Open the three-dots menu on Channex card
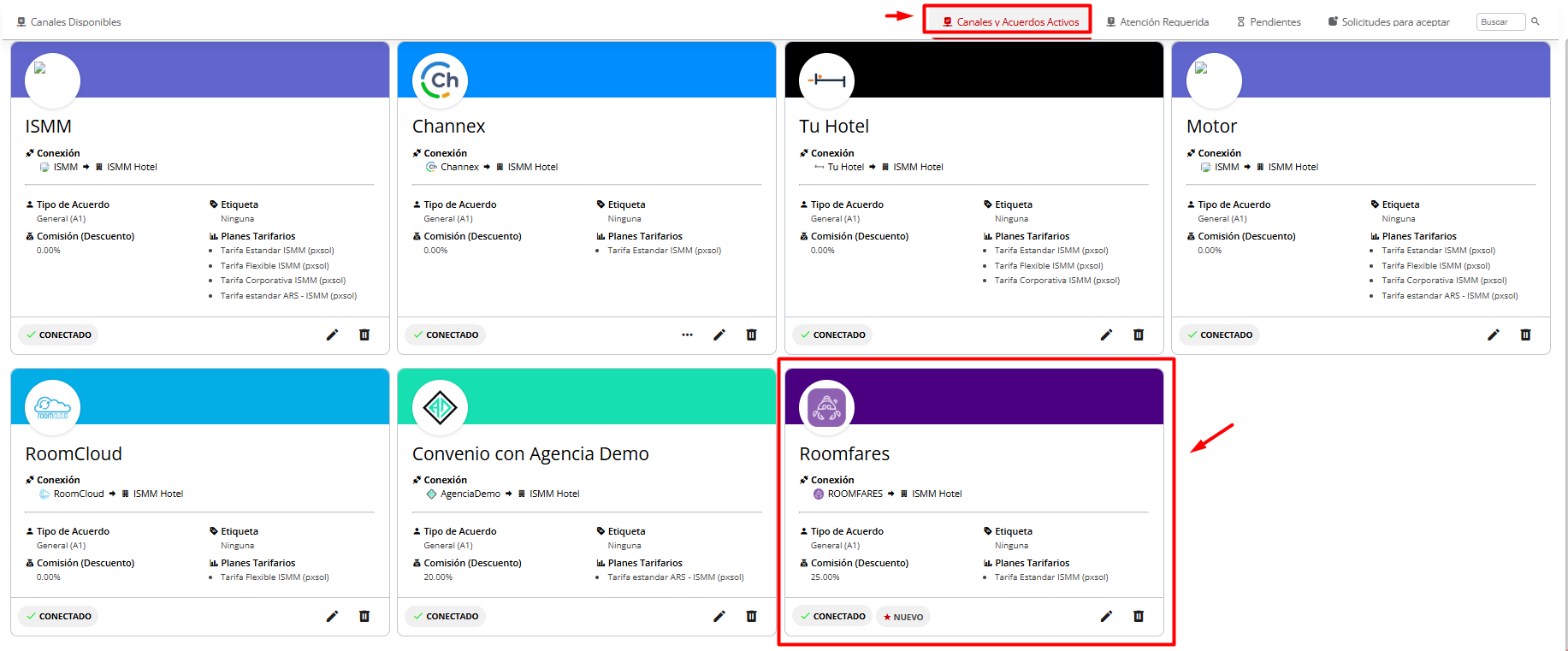1568x651 pixels. point(687,334)
